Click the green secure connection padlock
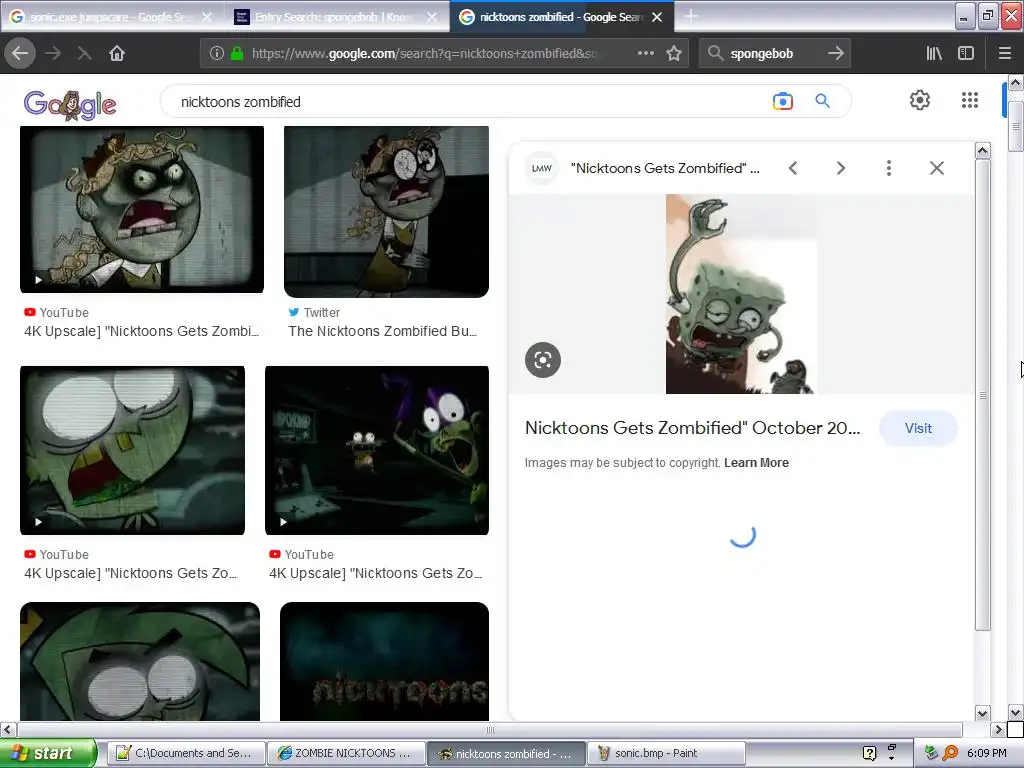Image resolution: width=1024 pixels, height=768 pixels. point(237,54)
